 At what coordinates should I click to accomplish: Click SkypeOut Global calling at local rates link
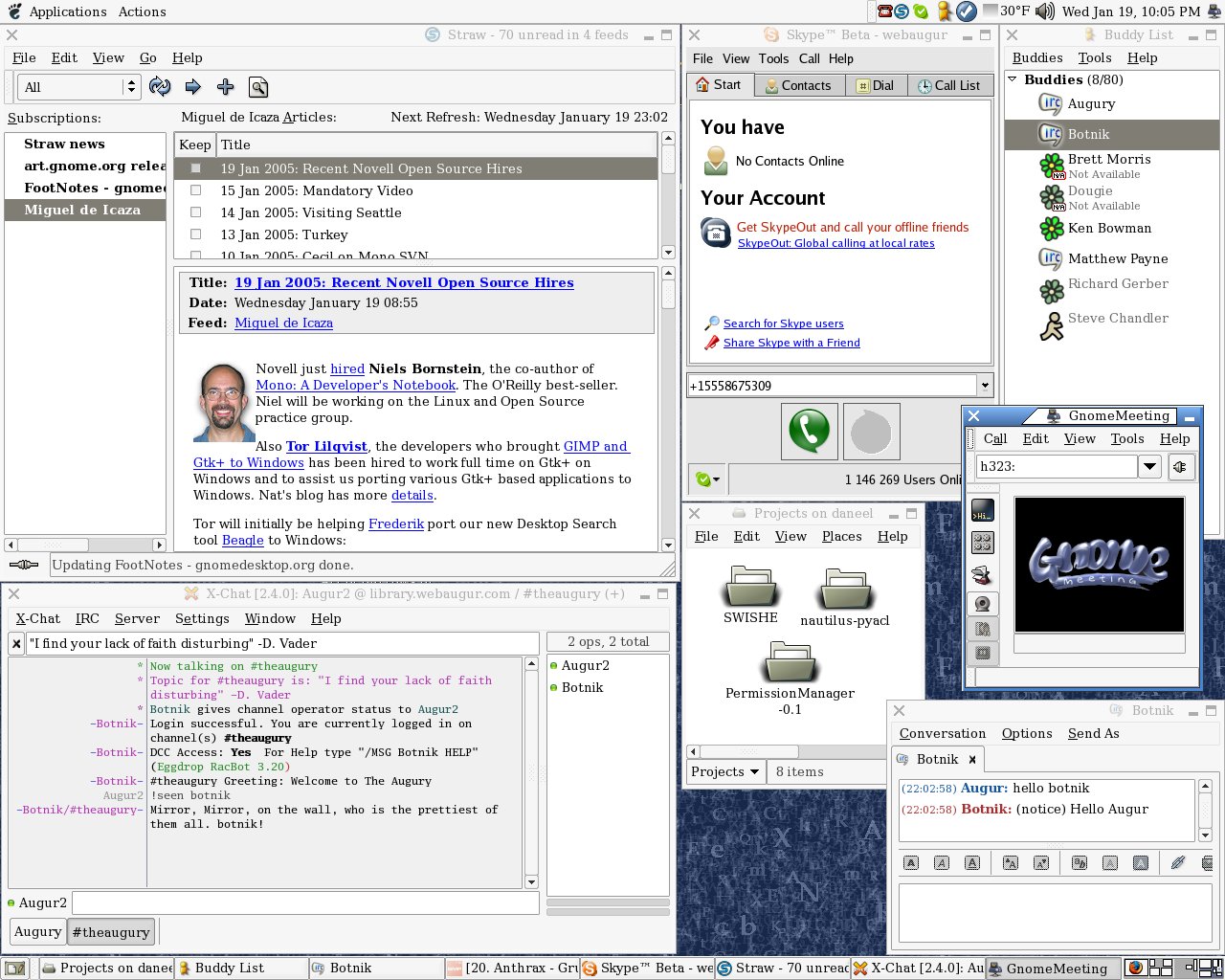[835, 243]
